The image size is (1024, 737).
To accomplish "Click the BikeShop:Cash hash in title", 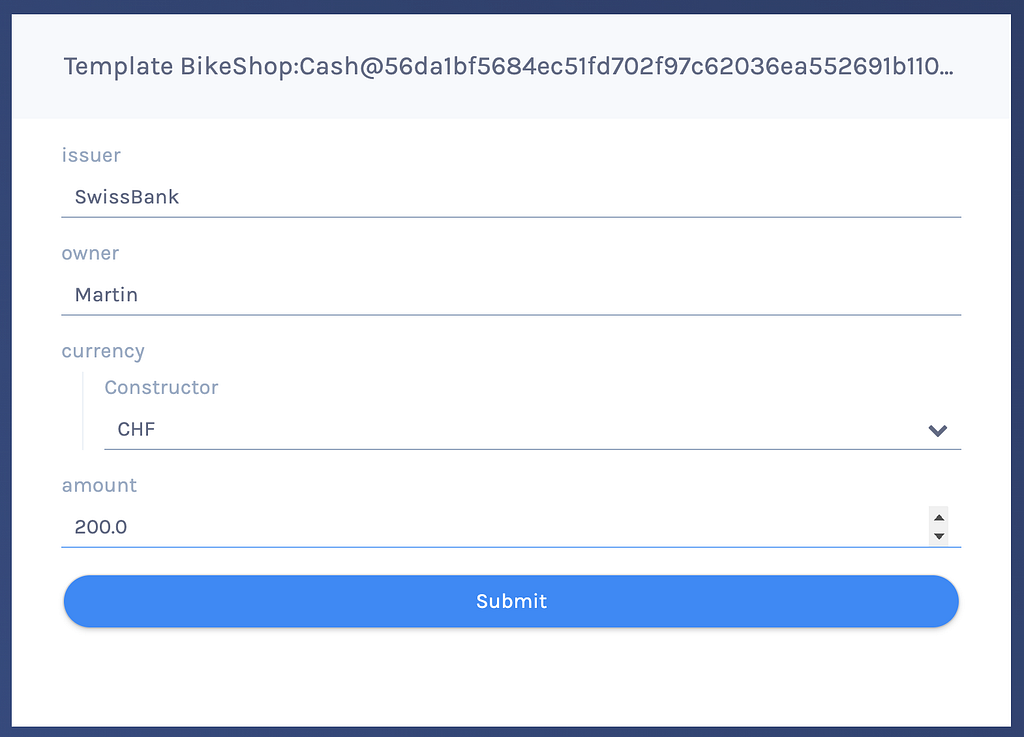I will point(566,67).
